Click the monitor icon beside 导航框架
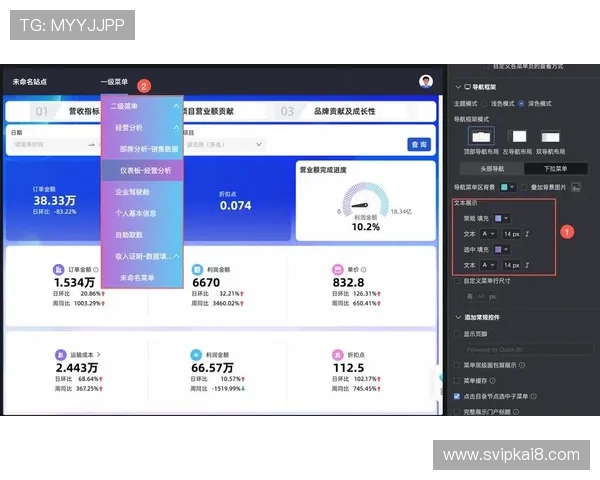 coord(467,87)
